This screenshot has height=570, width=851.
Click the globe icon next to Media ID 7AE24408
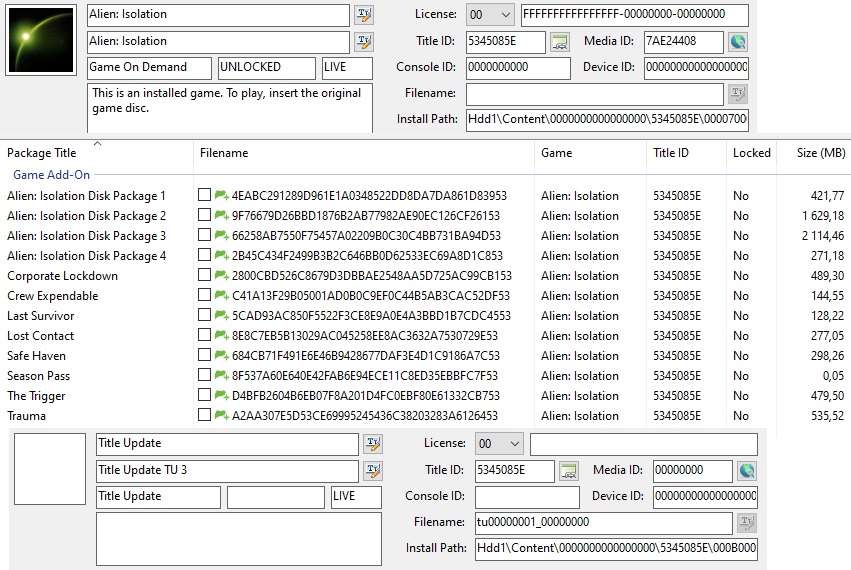click(738, 42)
